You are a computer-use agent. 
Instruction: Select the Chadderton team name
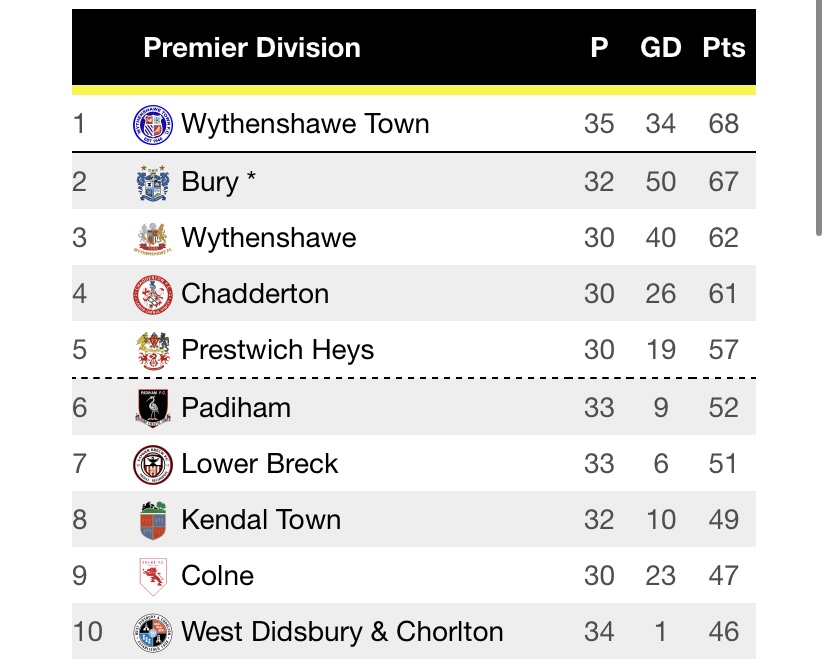click(x=255, y=294)
